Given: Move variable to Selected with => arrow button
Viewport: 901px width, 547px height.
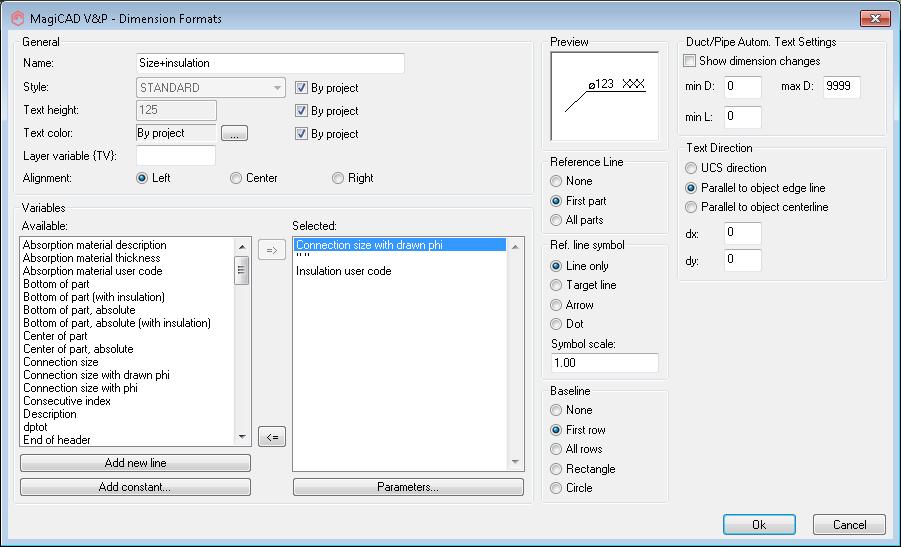Looking at the screenshot, I should 272,250.
